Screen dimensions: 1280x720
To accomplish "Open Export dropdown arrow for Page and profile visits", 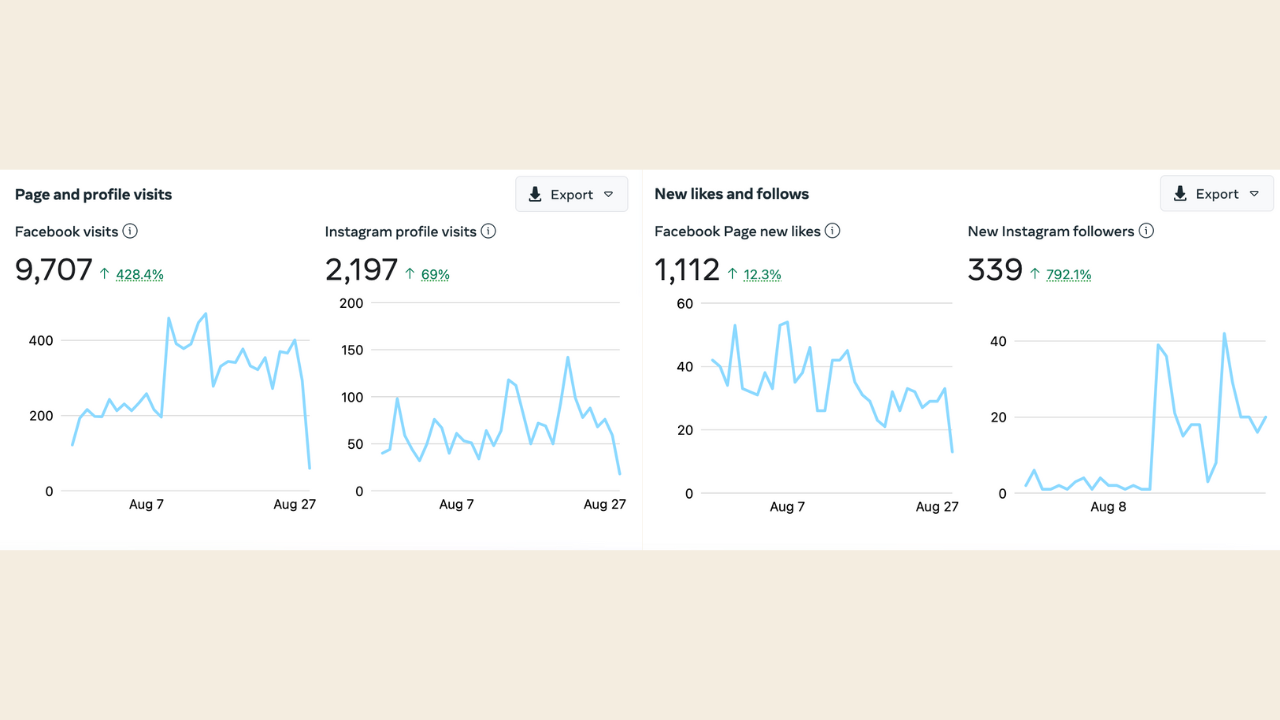I will click(x=609, y=194).
